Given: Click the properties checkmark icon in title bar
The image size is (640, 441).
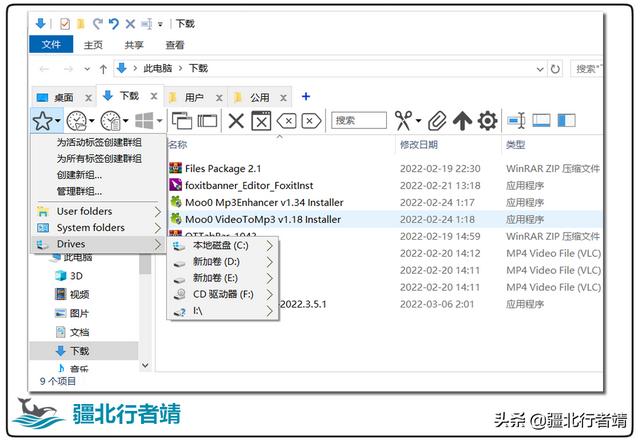Looking at the screenshot, I should [64, 24].
